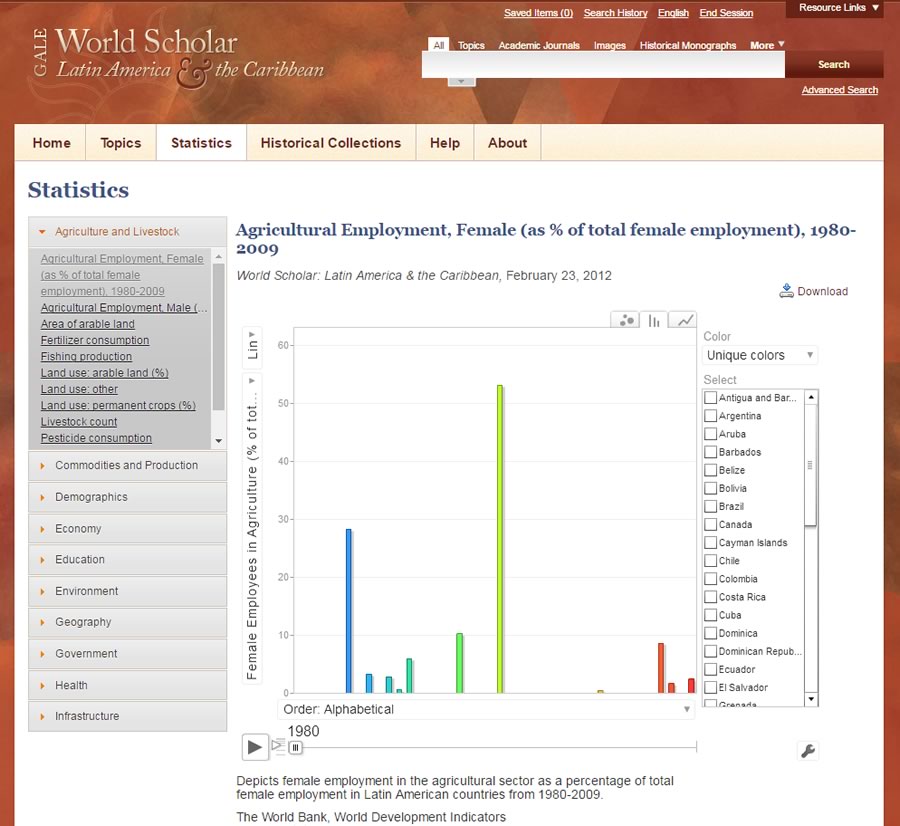Open the Y-axis indicator selector

tap(253, 528)
